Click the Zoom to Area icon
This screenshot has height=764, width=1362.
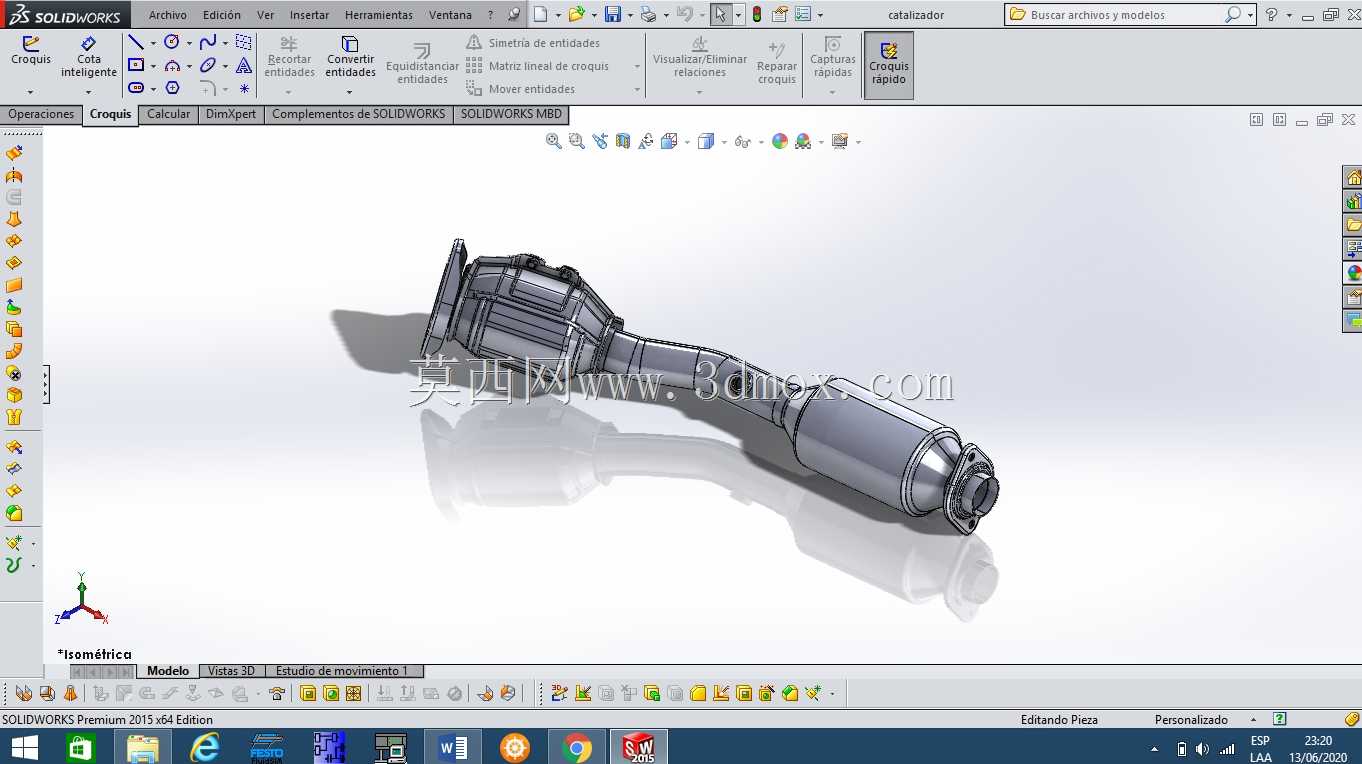click(576, 142)
